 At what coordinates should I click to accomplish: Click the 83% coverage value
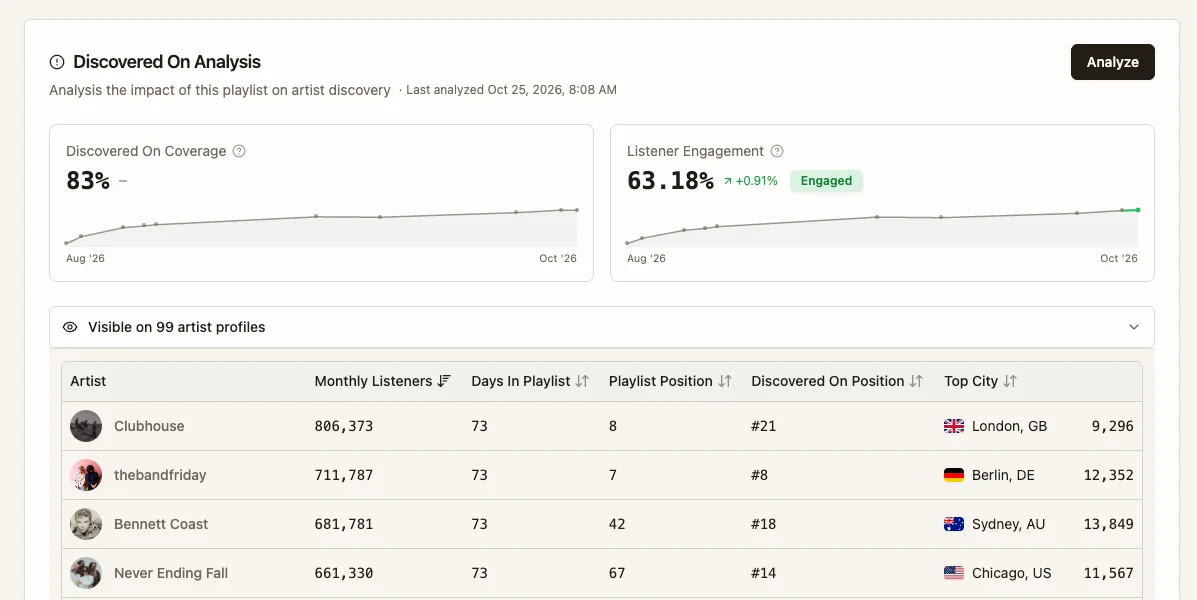point(88,181)
